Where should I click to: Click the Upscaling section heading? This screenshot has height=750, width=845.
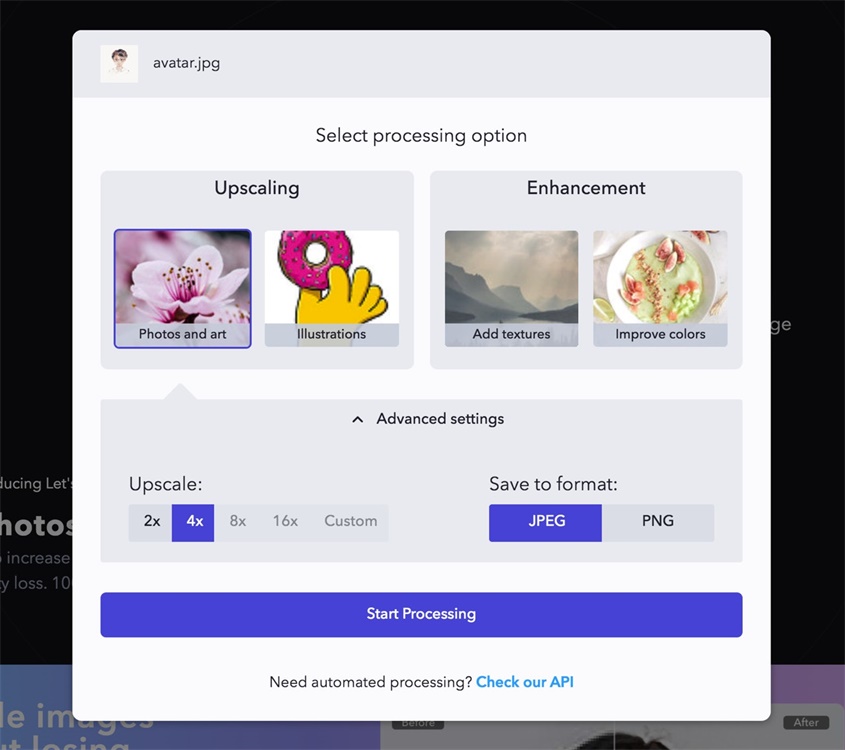[x=257, y=188]
